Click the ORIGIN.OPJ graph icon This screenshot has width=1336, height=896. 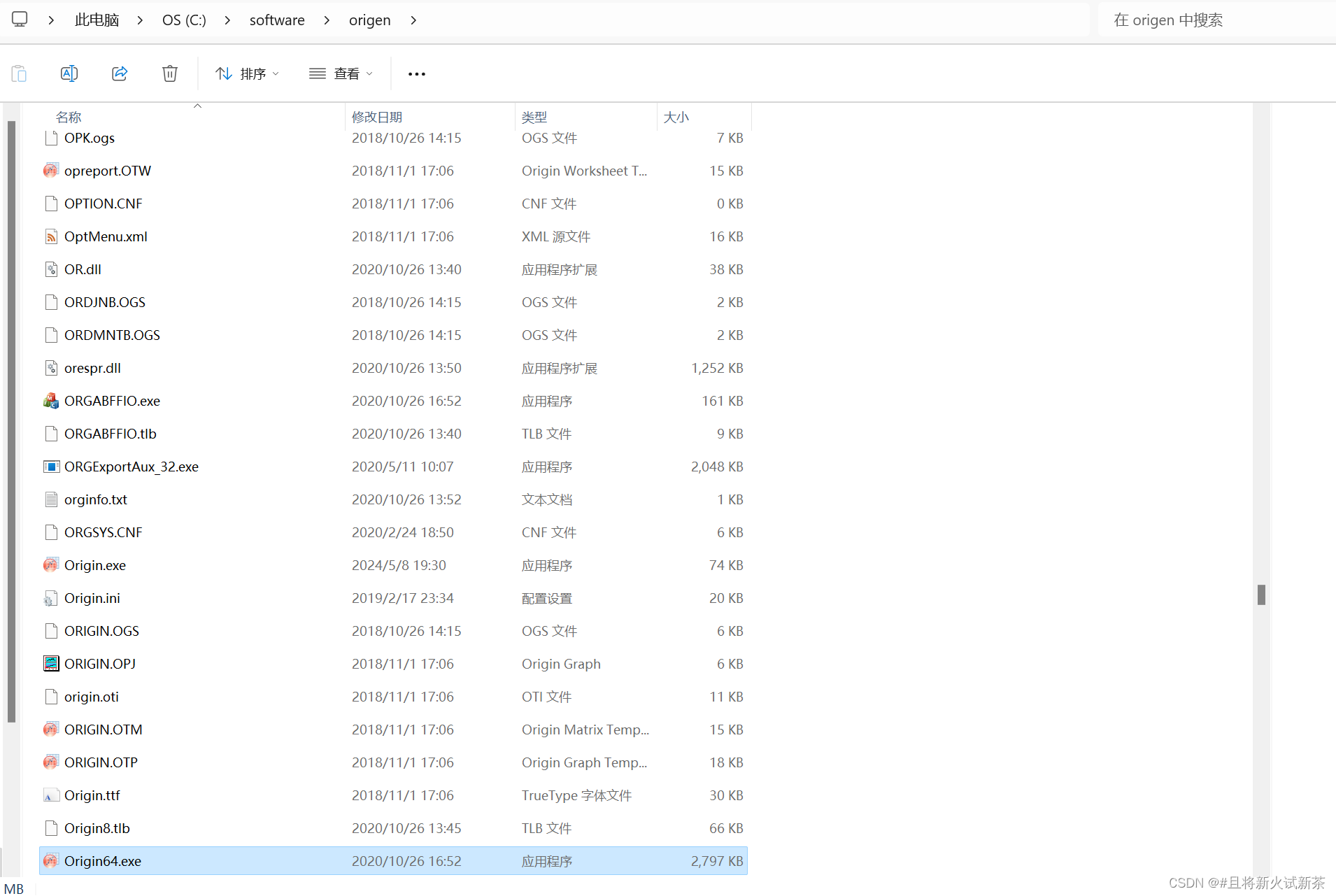pyautogui.click(x=51, y=664)
